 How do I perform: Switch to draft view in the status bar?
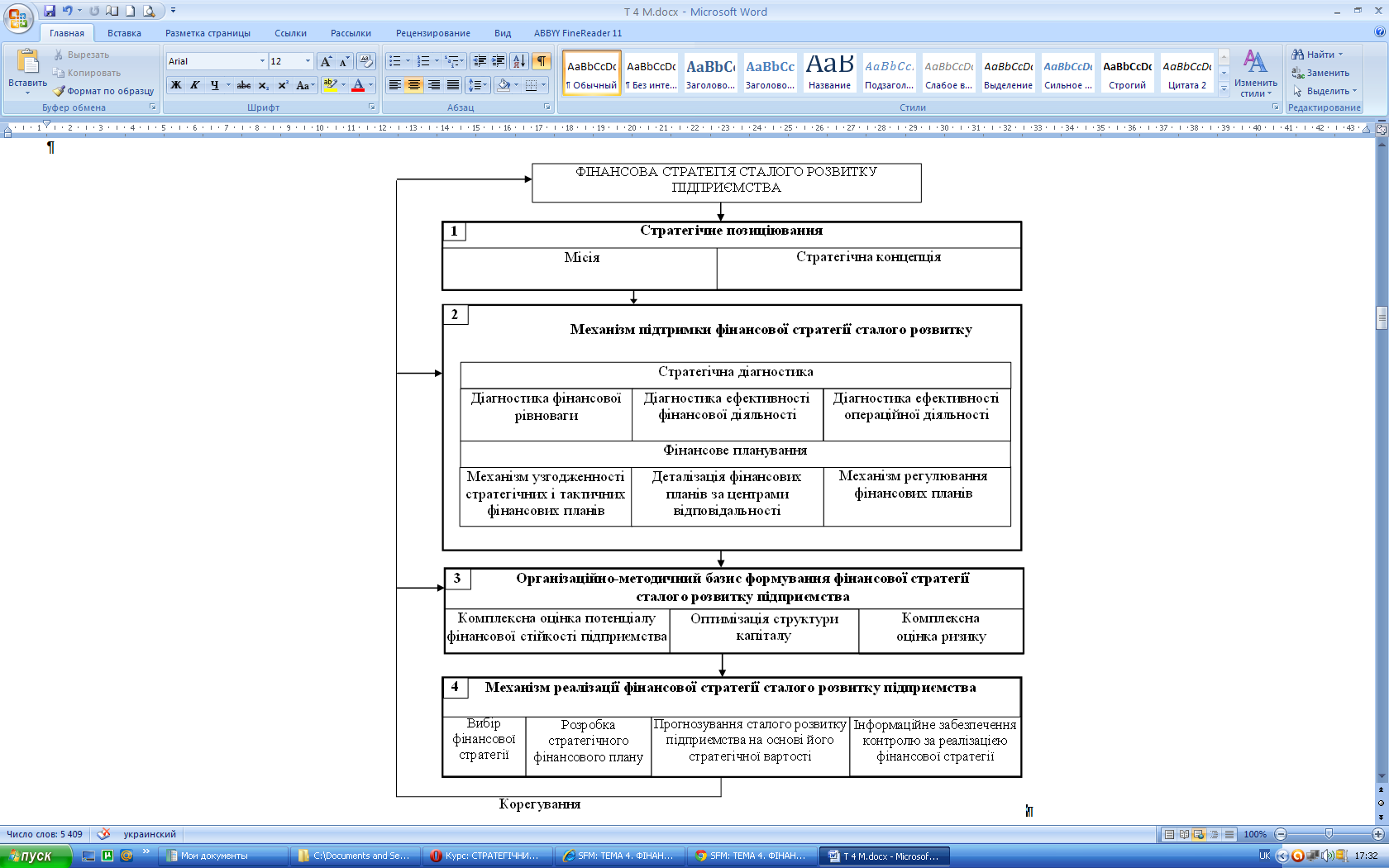coord(1229,834)
